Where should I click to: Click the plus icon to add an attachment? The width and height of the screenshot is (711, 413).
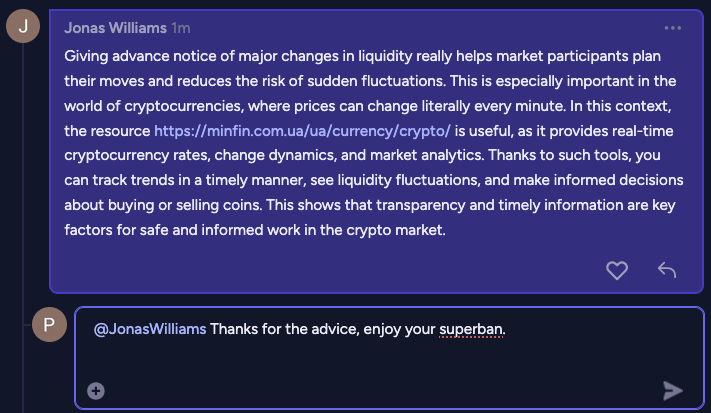click(96, 391)
